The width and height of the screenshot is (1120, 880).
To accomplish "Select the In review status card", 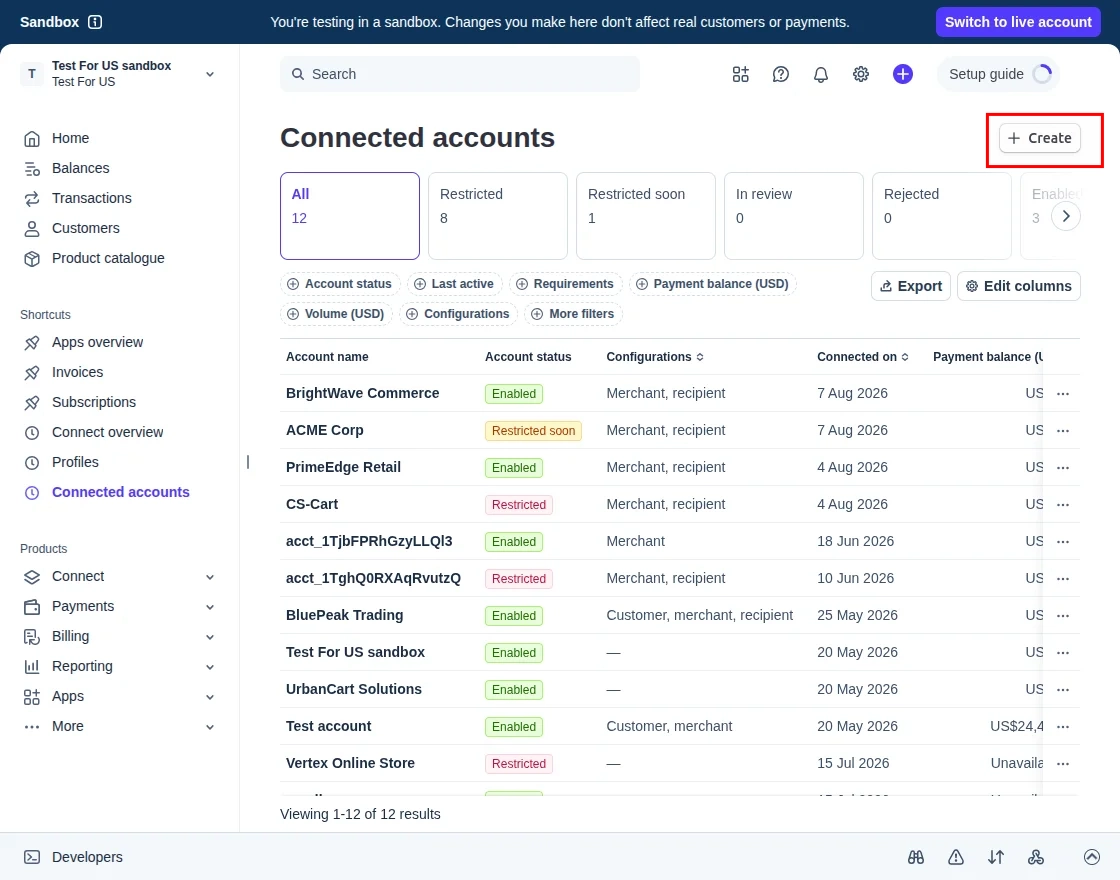I will point(794,216).
